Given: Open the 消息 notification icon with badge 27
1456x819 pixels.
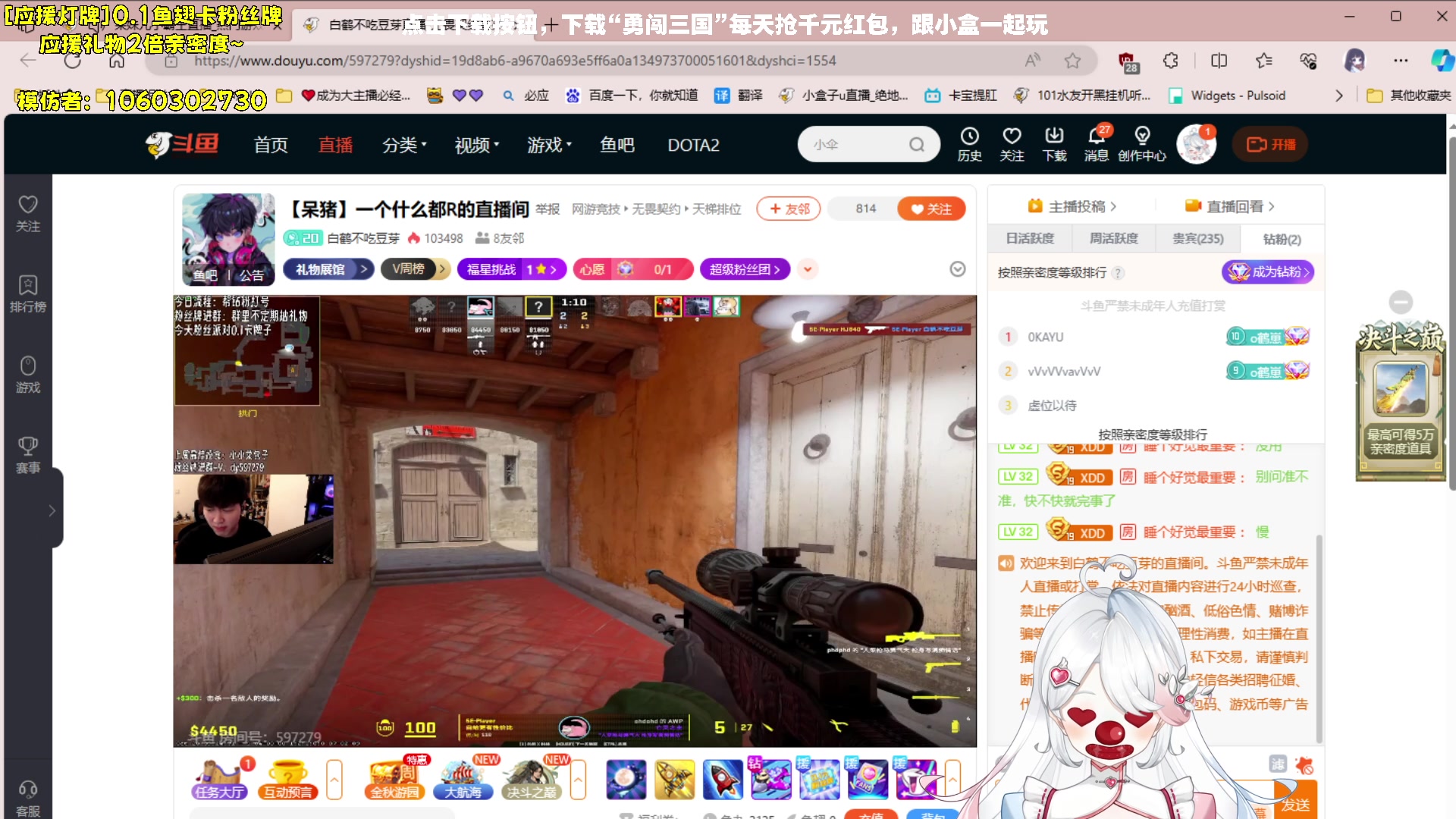Looking at the screenshot, I should point(1097,144).
